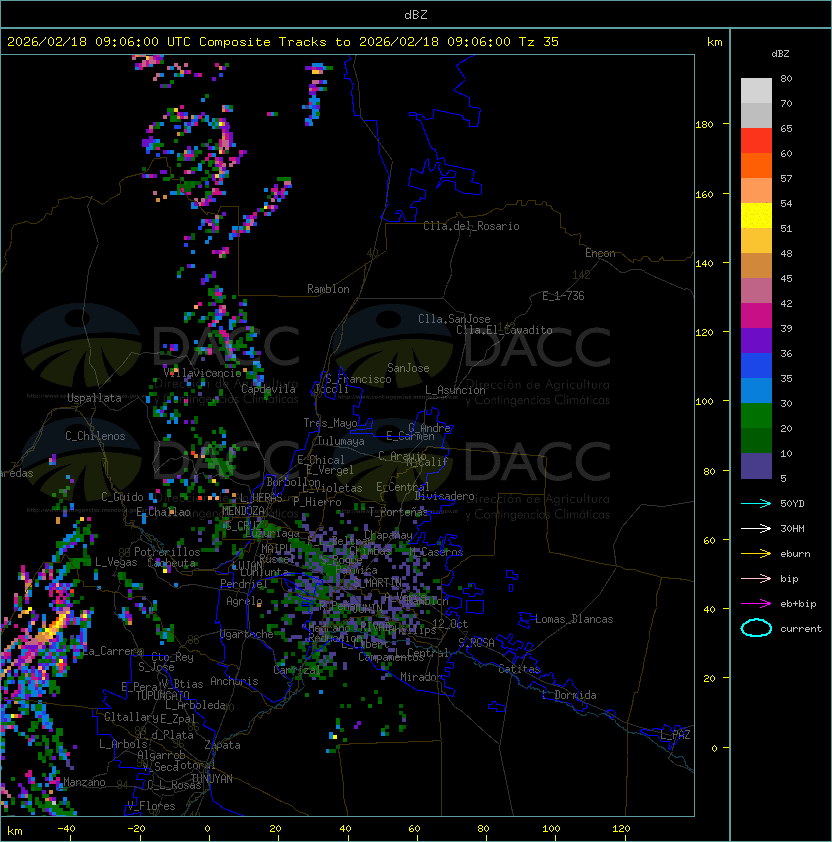Click the 'Manzano' place label
Viewport: 832px width, 842px height.
tap(84, 782)
